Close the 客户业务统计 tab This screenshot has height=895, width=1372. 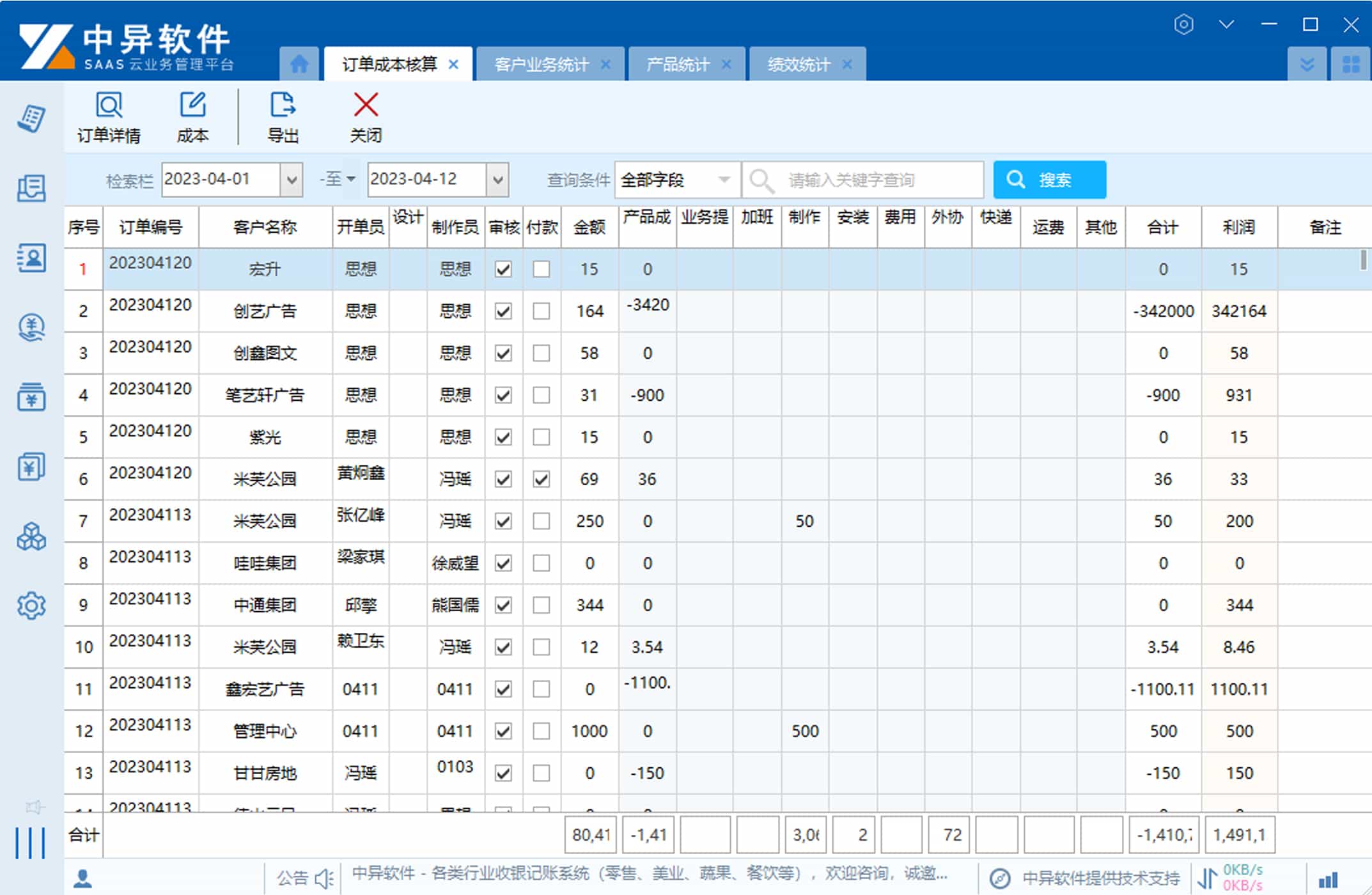605,65
